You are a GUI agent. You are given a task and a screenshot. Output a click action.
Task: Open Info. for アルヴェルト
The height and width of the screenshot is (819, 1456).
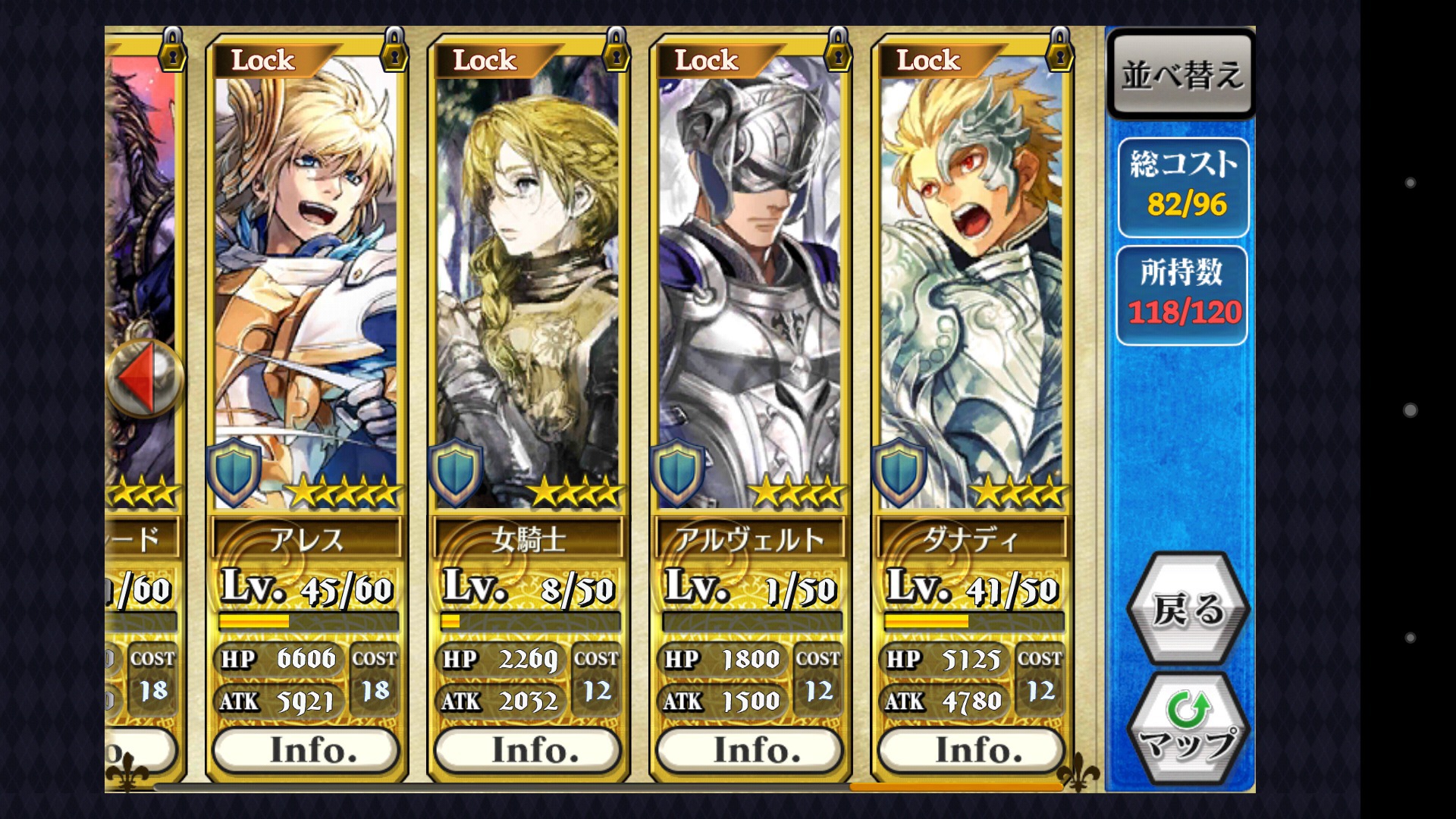click(x=750, y=750)
